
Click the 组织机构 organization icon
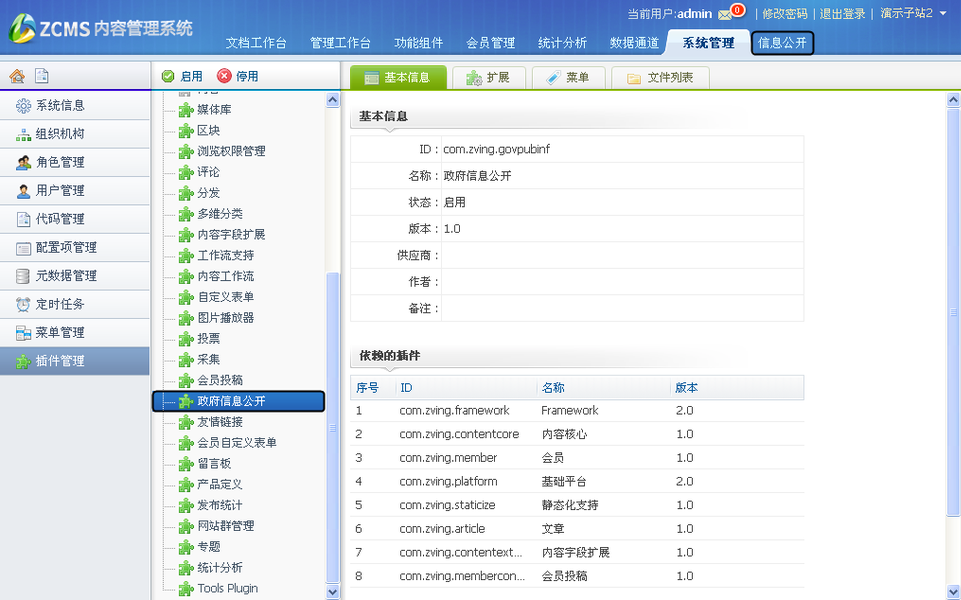22,133
